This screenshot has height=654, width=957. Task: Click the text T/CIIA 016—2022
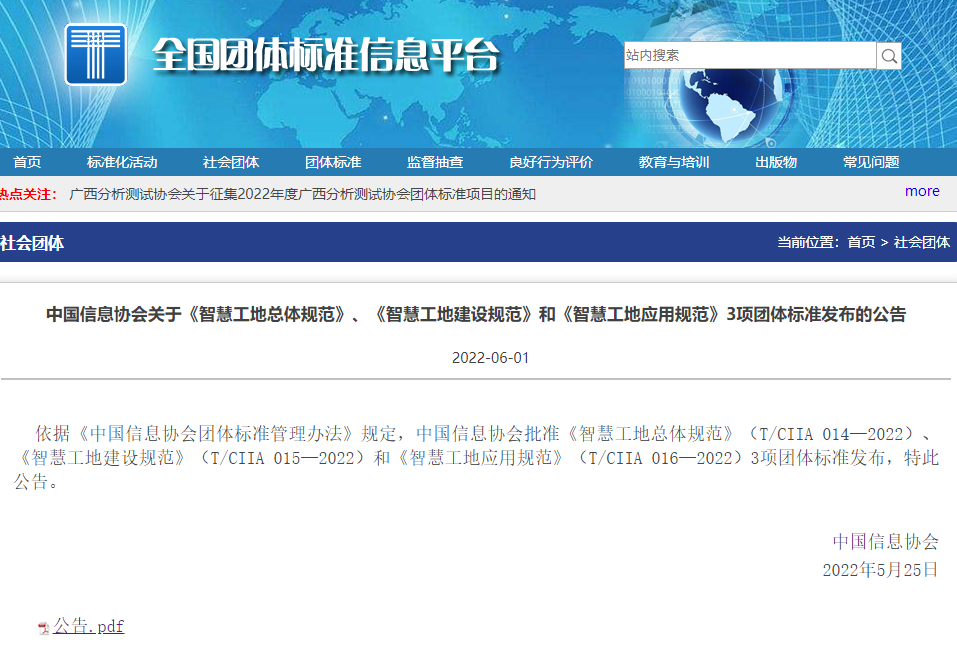pyautogui.click(x=660, y=458)
